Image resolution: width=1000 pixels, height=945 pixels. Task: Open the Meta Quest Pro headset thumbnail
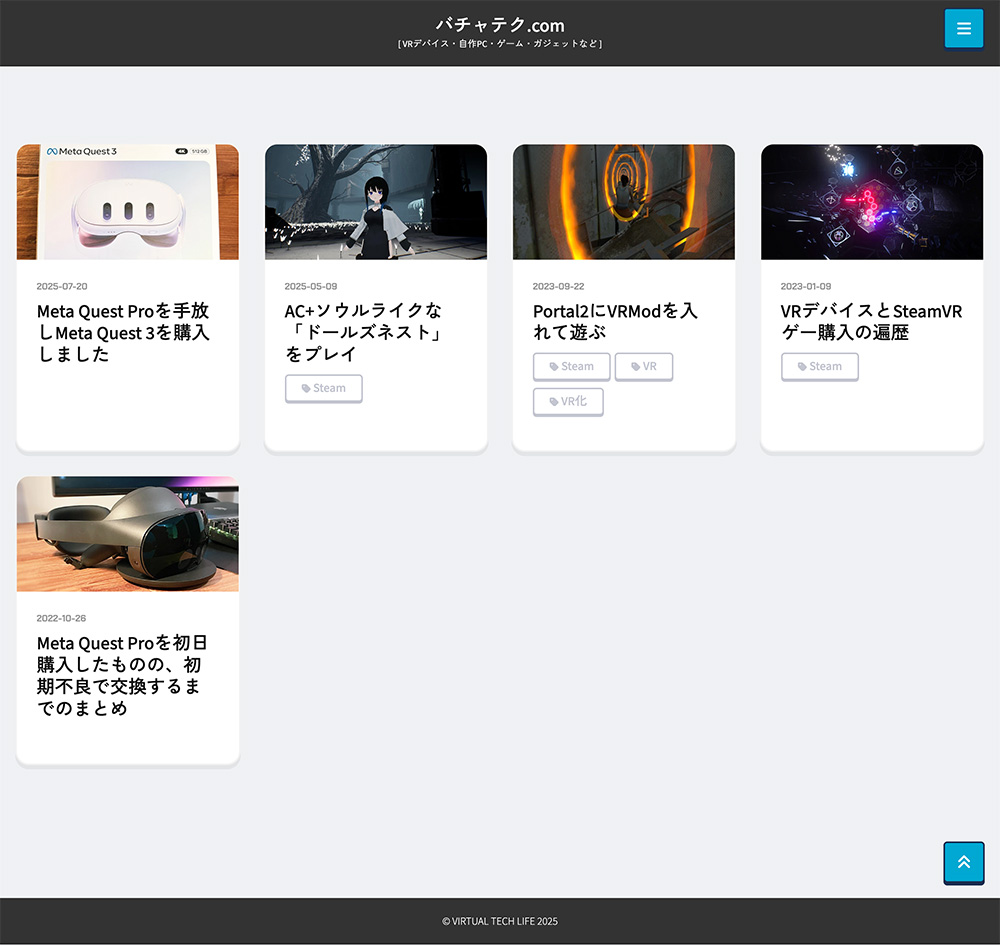[x=128, y=534]
